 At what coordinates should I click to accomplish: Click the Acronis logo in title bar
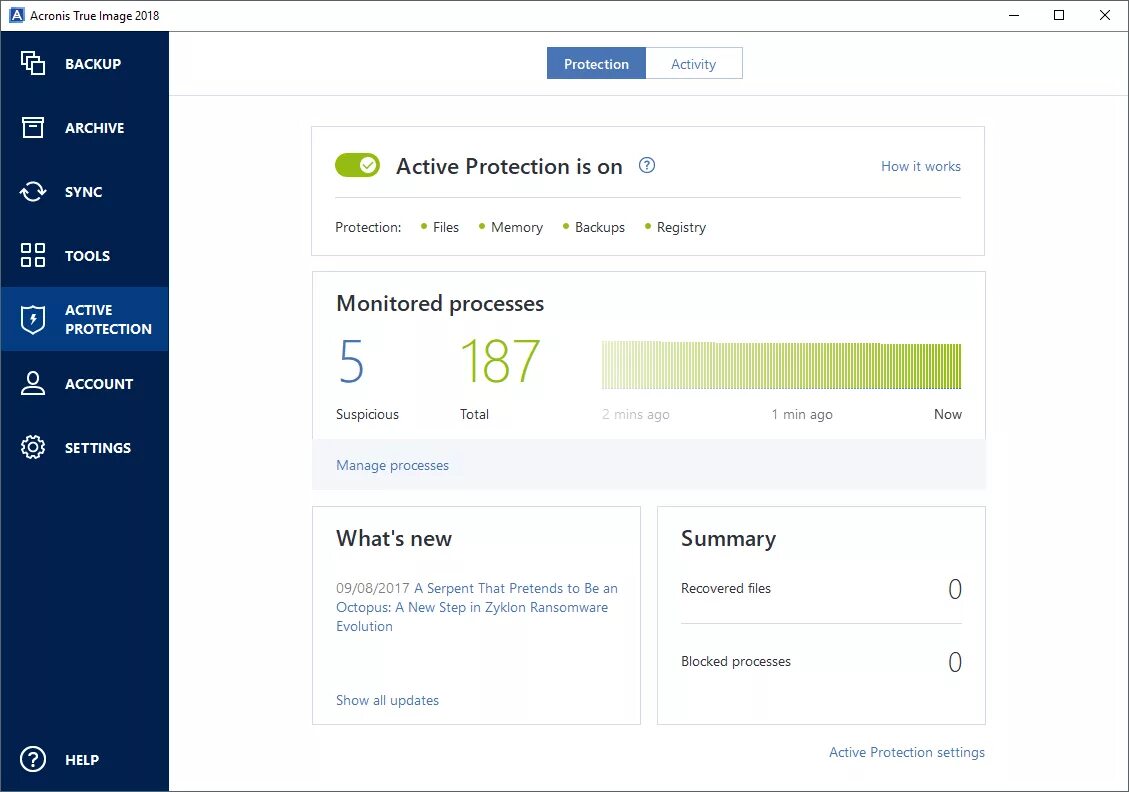pos(16,15)
